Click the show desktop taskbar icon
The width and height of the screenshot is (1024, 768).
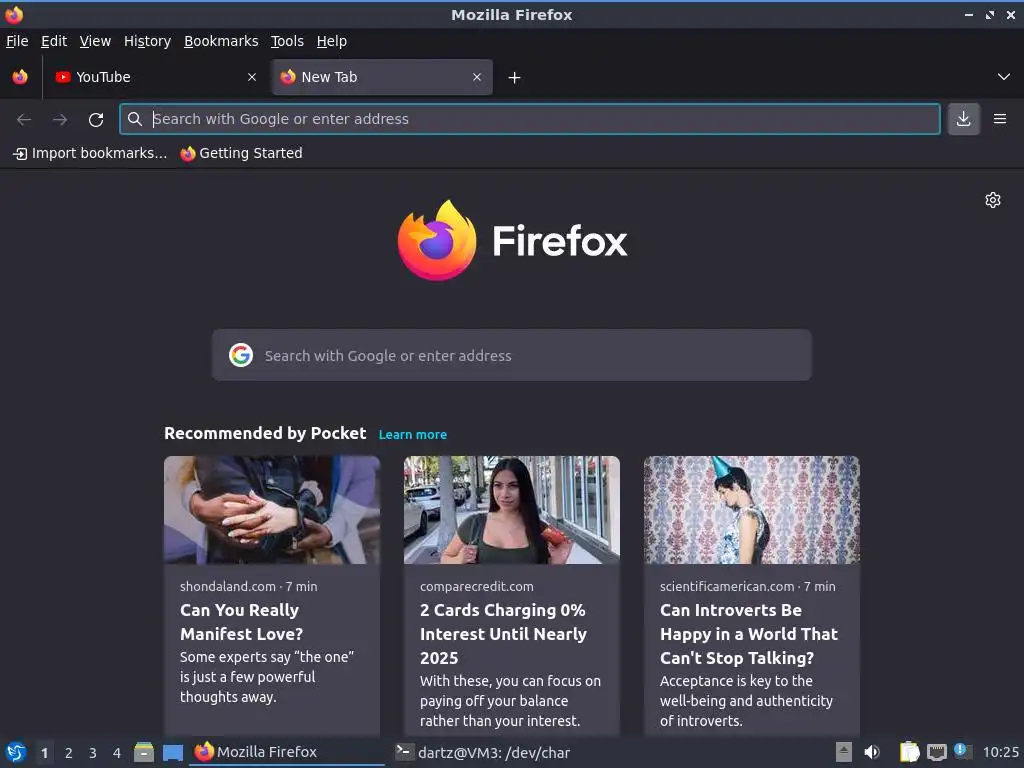tap(172, 752)
